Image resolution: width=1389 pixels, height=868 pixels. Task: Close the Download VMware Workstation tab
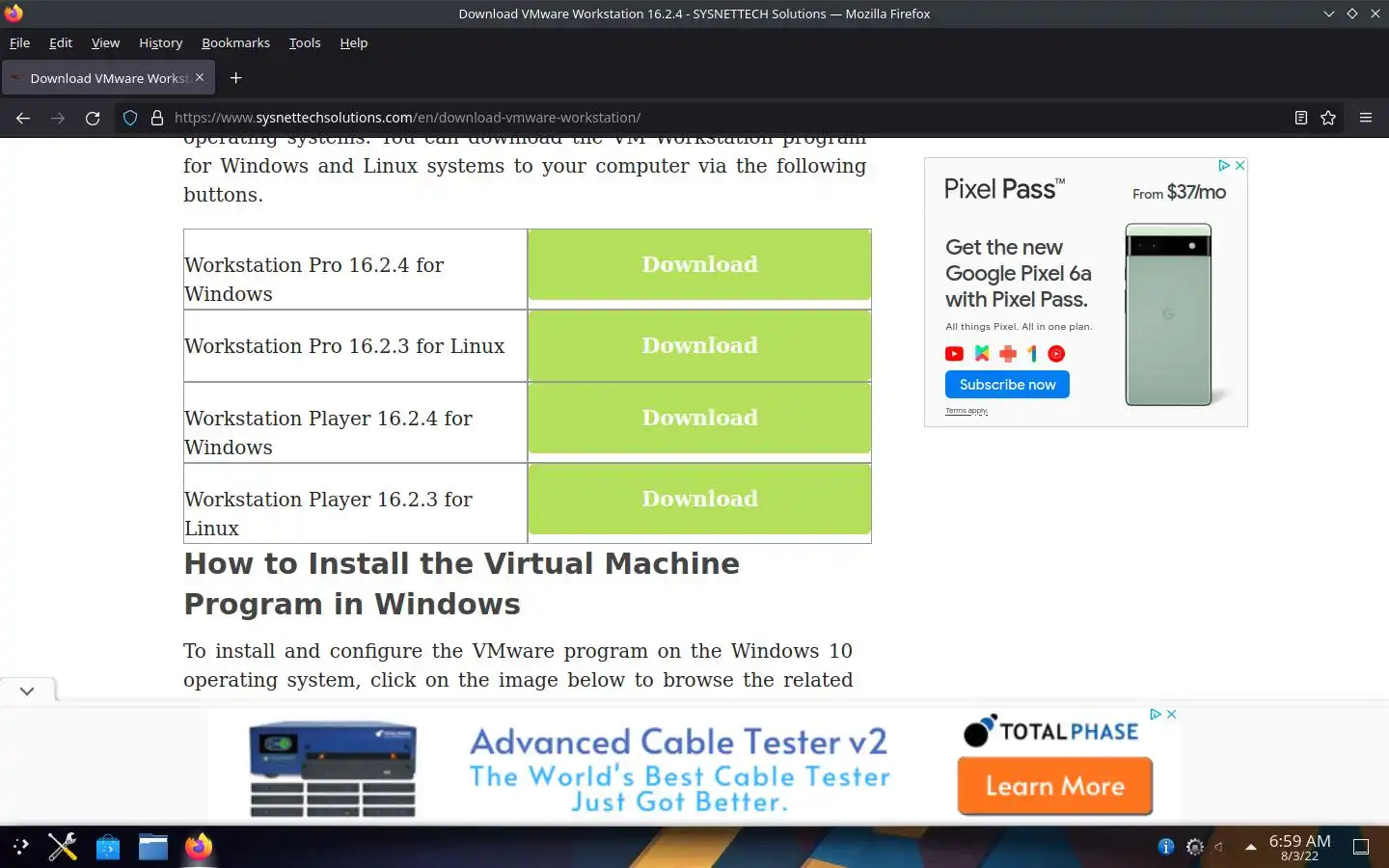click(x=200, y=77)
